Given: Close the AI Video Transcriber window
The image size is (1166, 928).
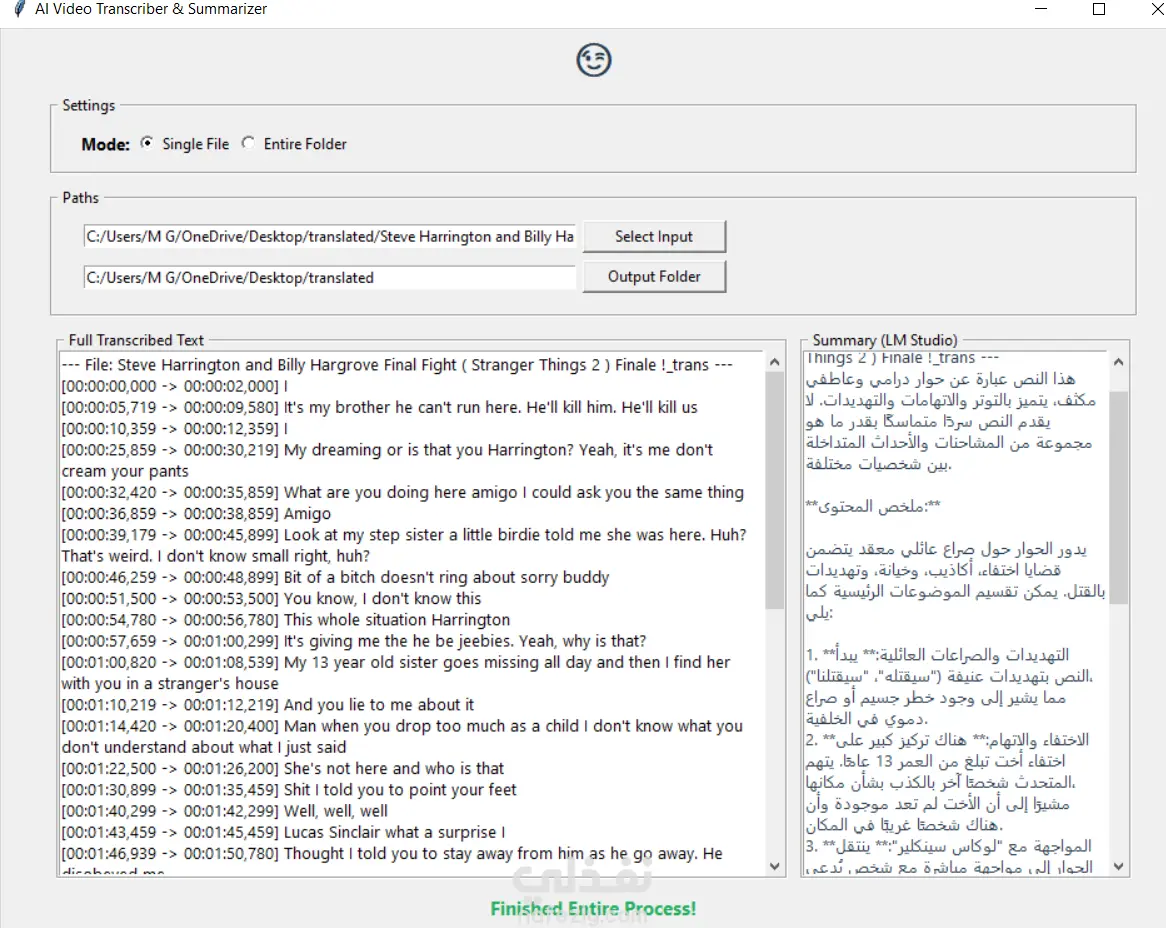Looking at the screenshot, I should (x=1155, y=9).
